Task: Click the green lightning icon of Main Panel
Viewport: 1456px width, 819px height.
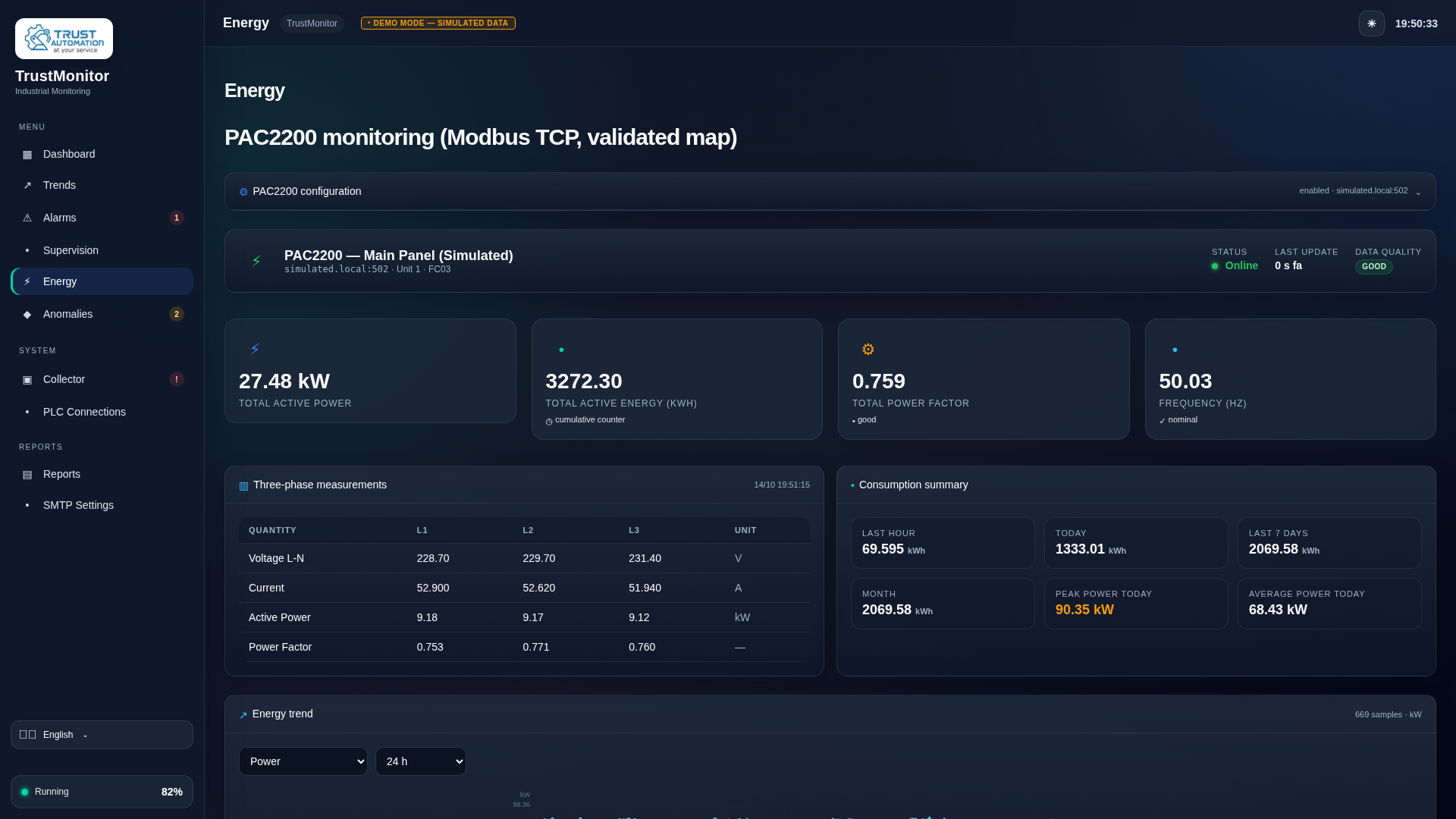Action: (x=256, y=261)
